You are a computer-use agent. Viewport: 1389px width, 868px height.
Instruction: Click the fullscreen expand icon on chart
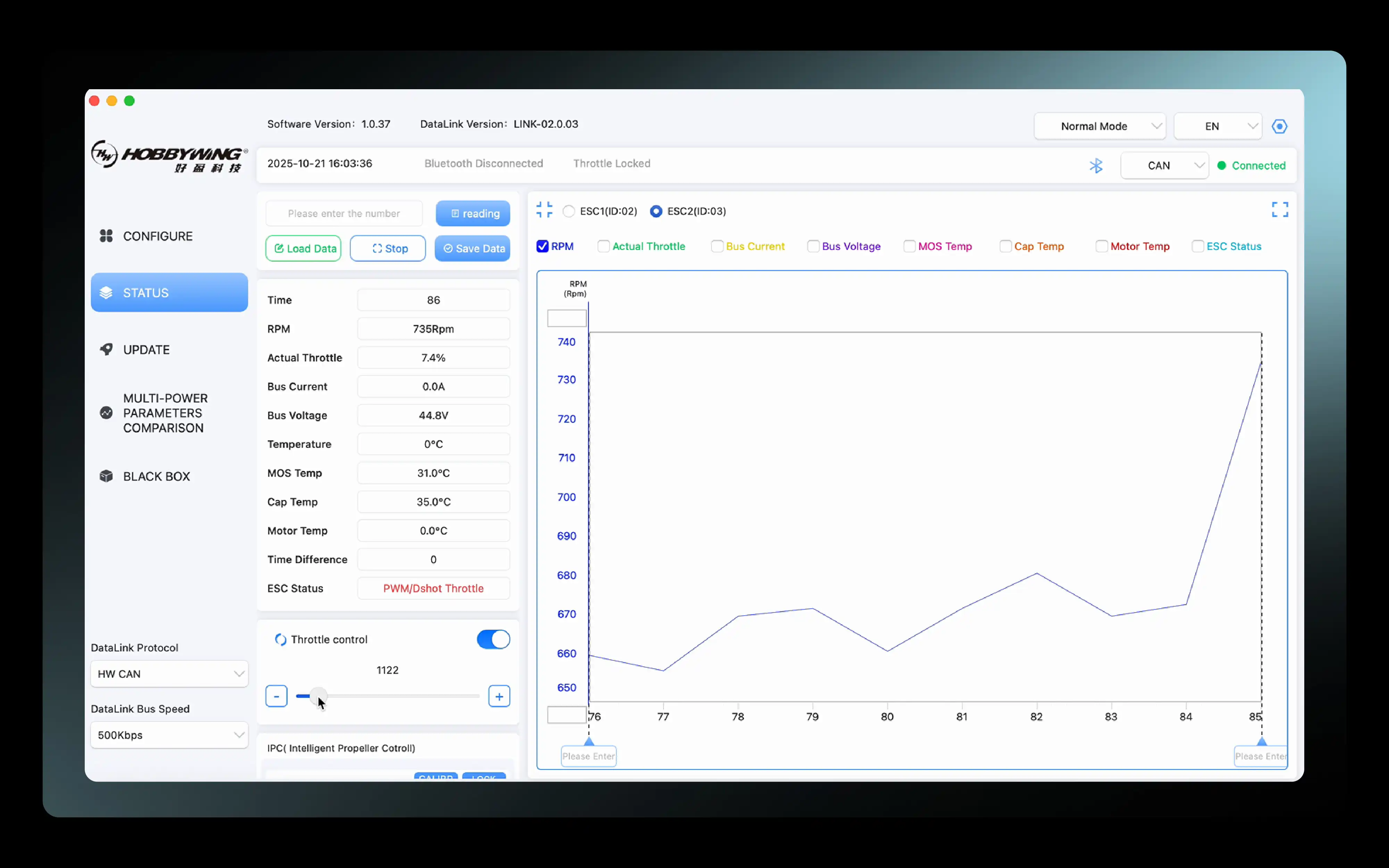coord(1279,210)
